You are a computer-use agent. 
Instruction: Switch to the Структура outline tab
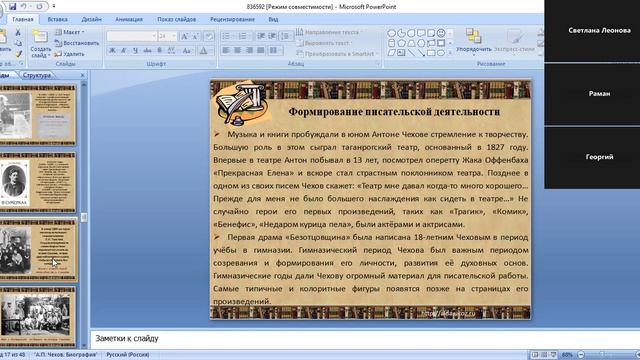(37, 75)
